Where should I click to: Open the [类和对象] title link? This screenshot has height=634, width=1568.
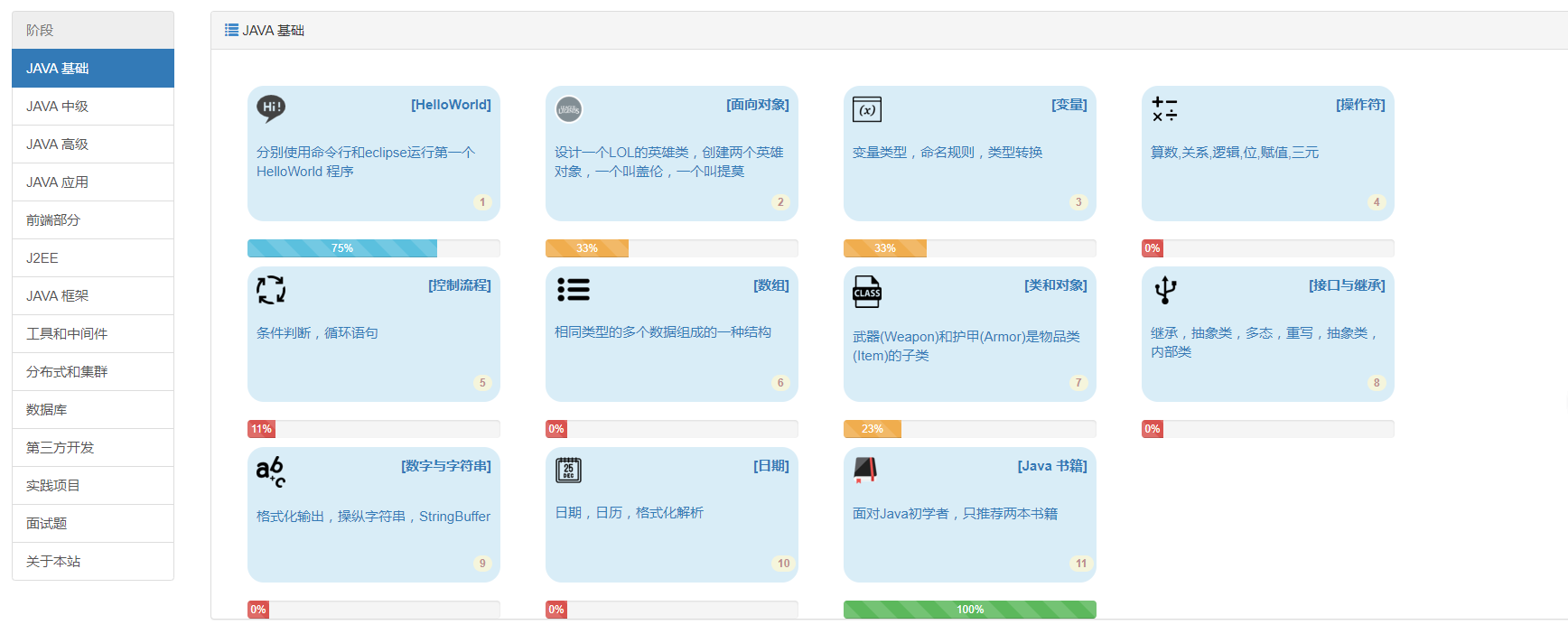click(1056, 285)
